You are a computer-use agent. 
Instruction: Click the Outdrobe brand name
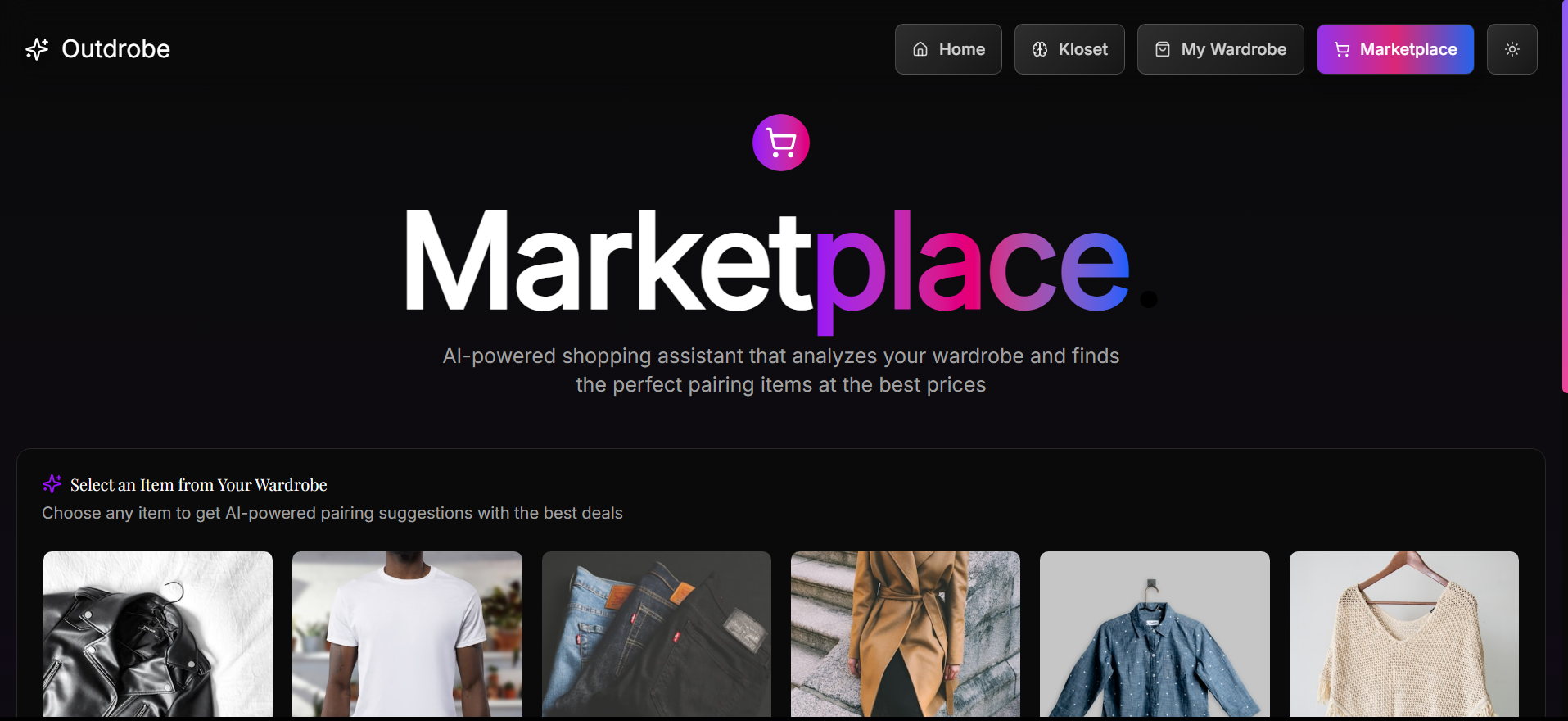tap(116, 49)
